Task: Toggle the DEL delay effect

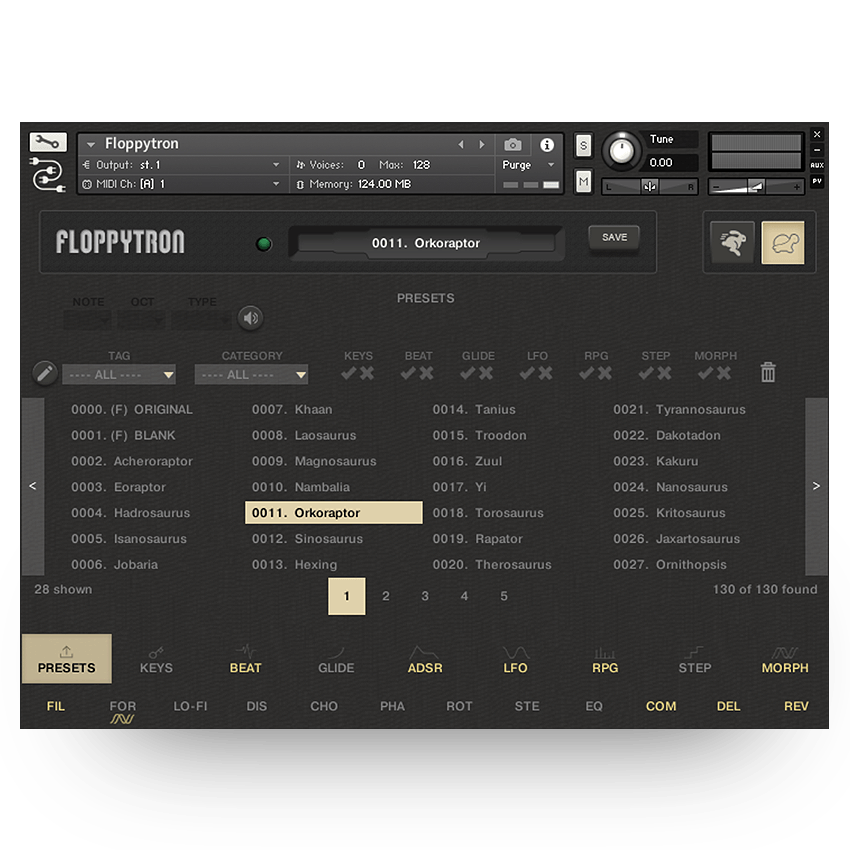Action: 728,706
